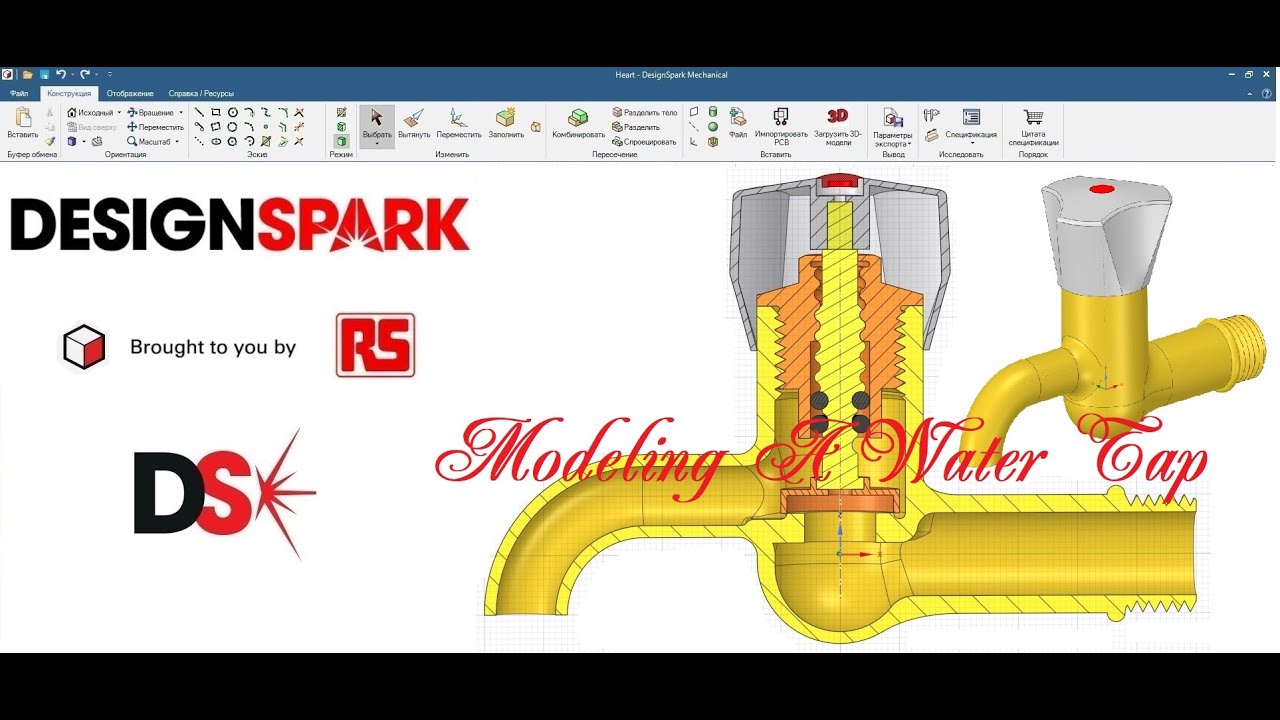The height and width of the screenshot is (720, 1280).
Task: Select the Point sketch tool
Action: 265,127
